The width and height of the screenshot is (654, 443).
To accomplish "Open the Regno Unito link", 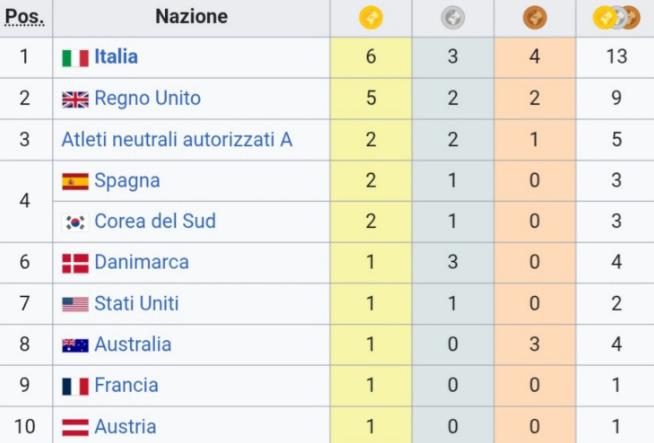I will pos(147,98).
